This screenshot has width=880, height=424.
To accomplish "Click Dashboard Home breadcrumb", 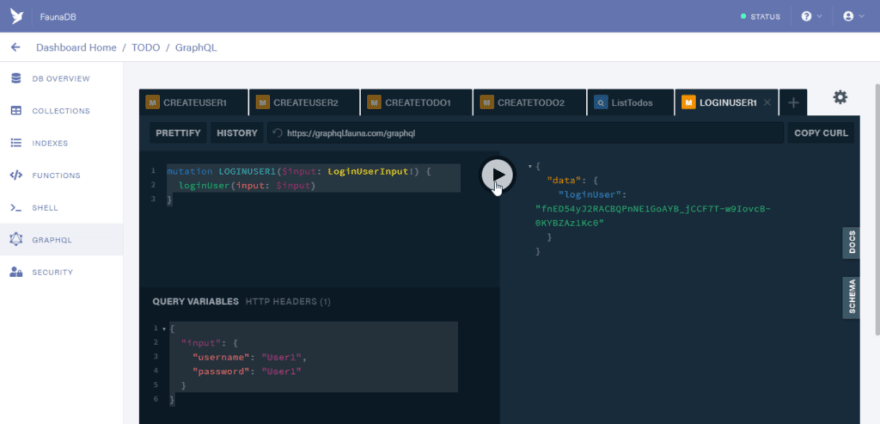I will [76, 48].
